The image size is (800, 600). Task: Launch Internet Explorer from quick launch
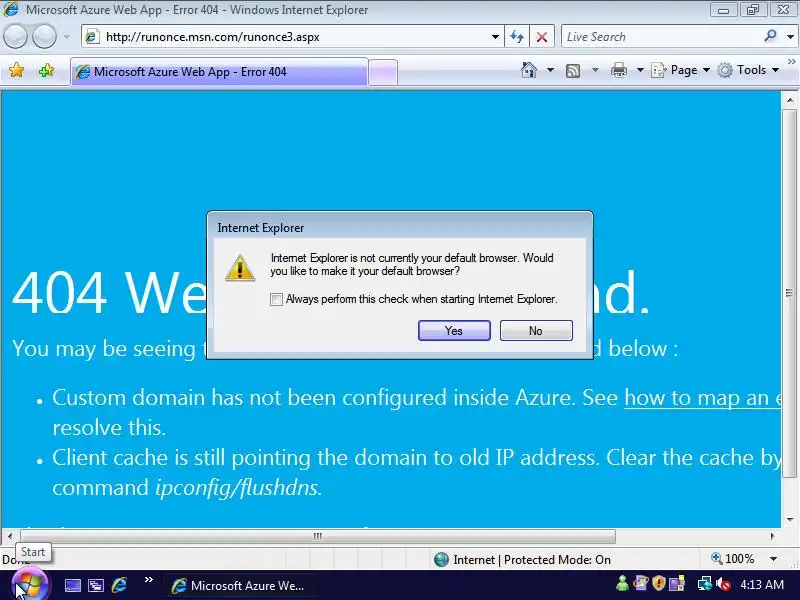pos(119,585)
